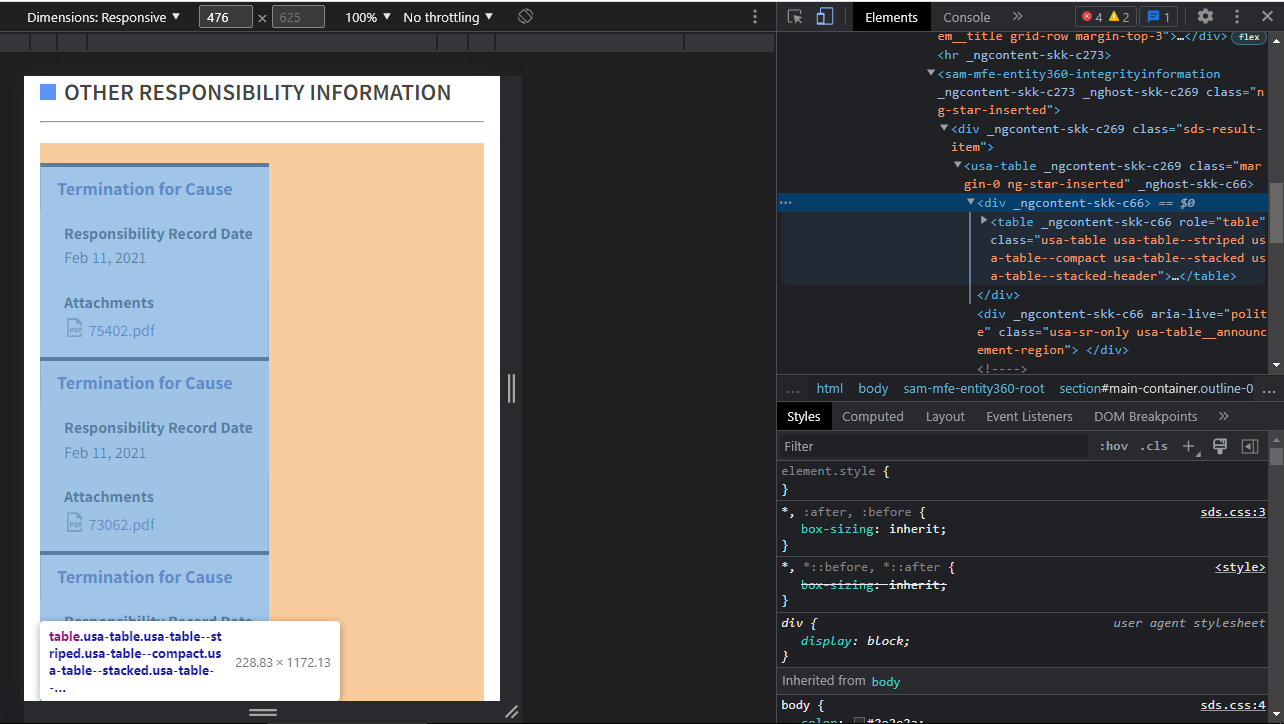Switch to the Console tab
Image resolution: width=1284 pixels, height=724 pixels.
pyautogui.click(x=967, y=17)
